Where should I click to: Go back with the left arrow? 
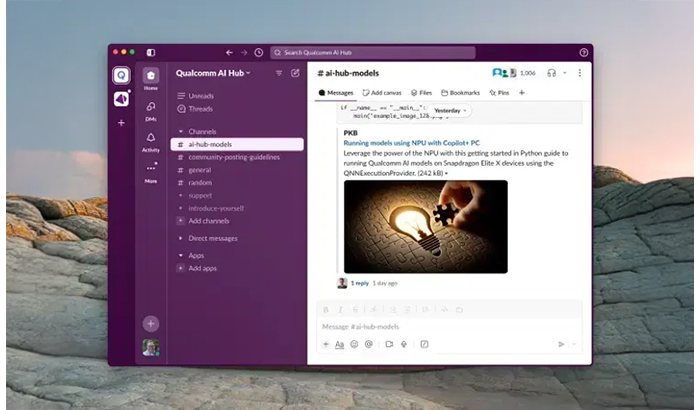(229, 53)
